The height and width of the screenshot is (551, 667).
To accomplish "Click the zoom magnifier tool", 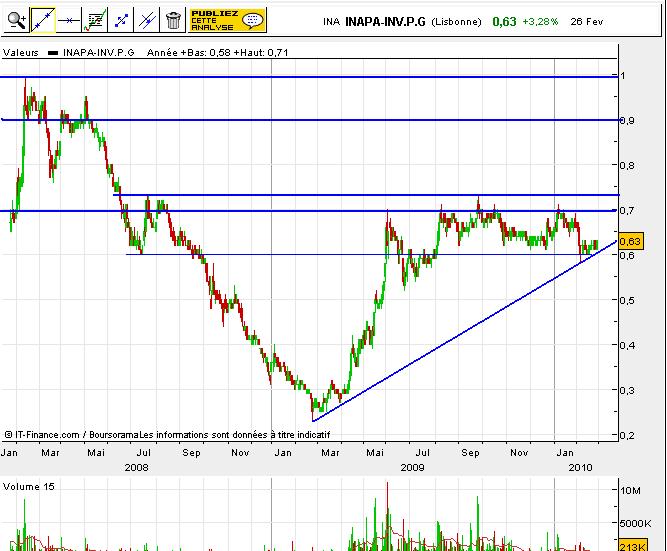I will 15,18.
